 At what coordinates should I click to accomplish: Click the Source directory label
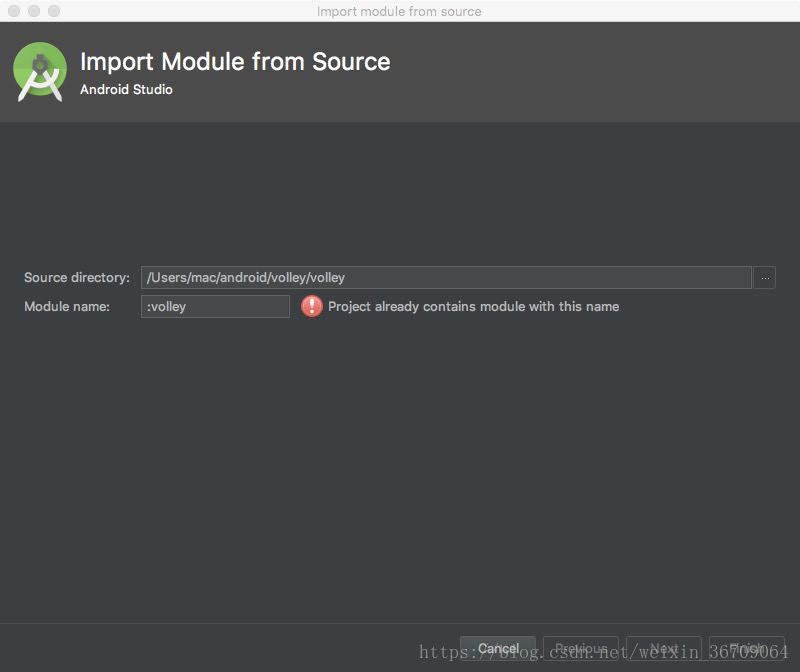pos(77,278)
